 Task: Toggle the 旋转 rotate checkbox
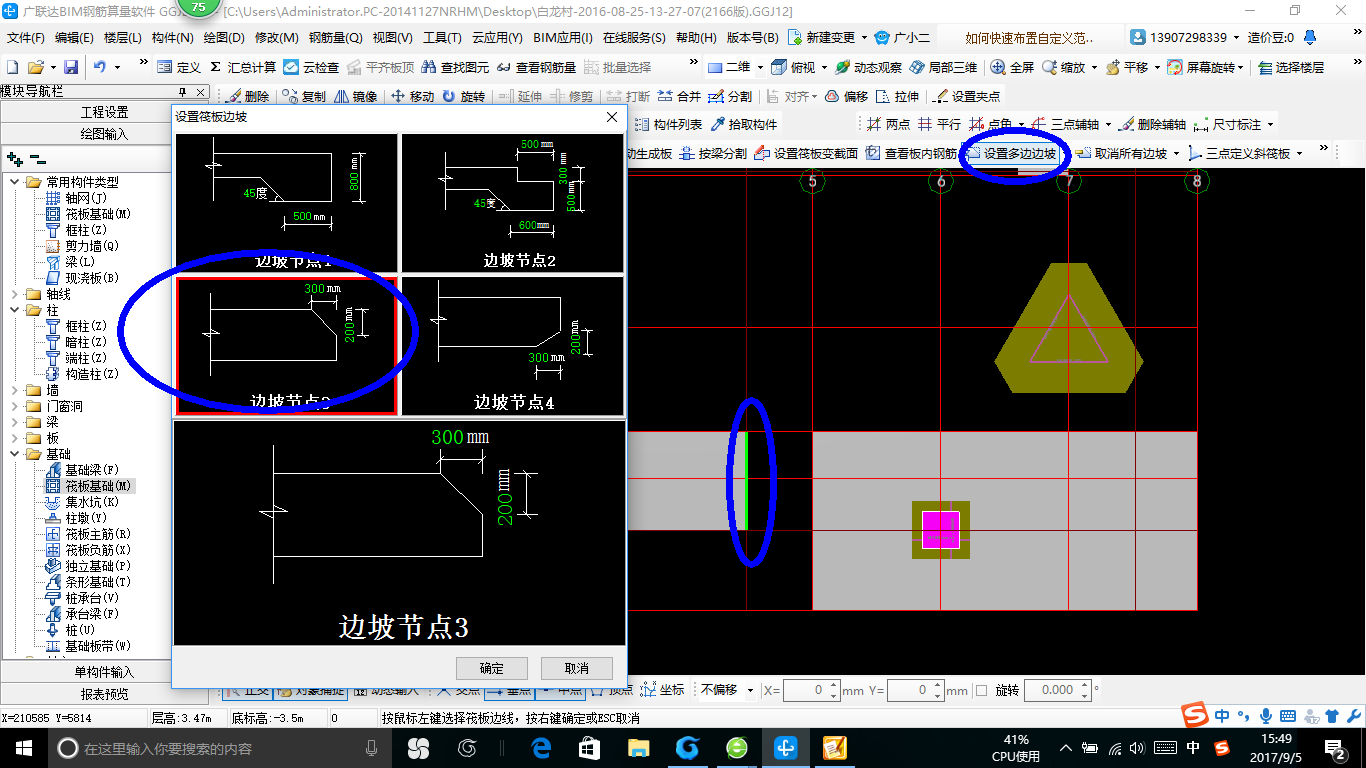coord(981,690)
